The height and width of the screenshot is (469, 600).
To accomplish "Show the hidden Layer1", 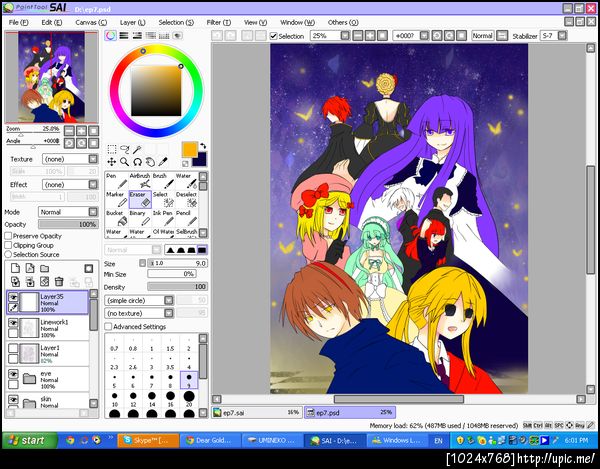I will point(13,348).
